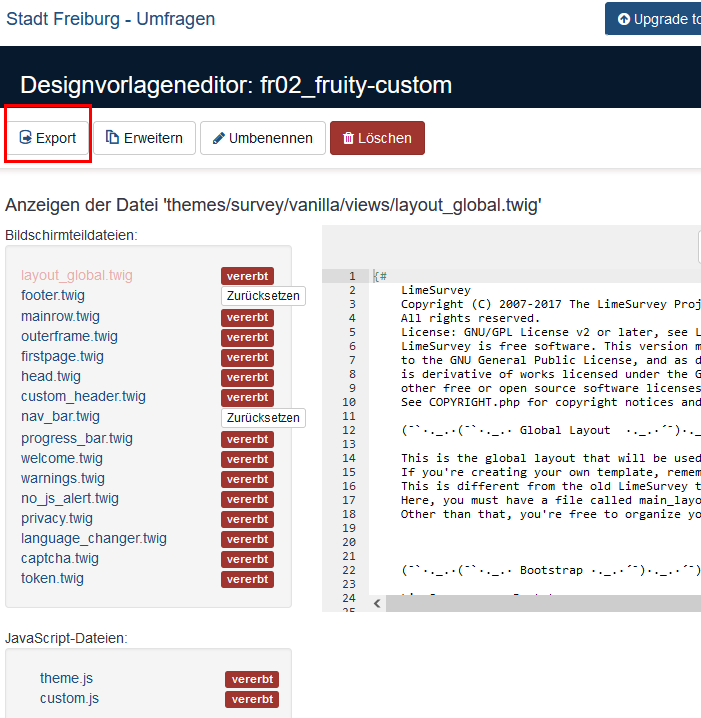This screenshot has width=701, height=718.
Task: Reset footer.twig with Zurücksetzen button
Action: 261,296
